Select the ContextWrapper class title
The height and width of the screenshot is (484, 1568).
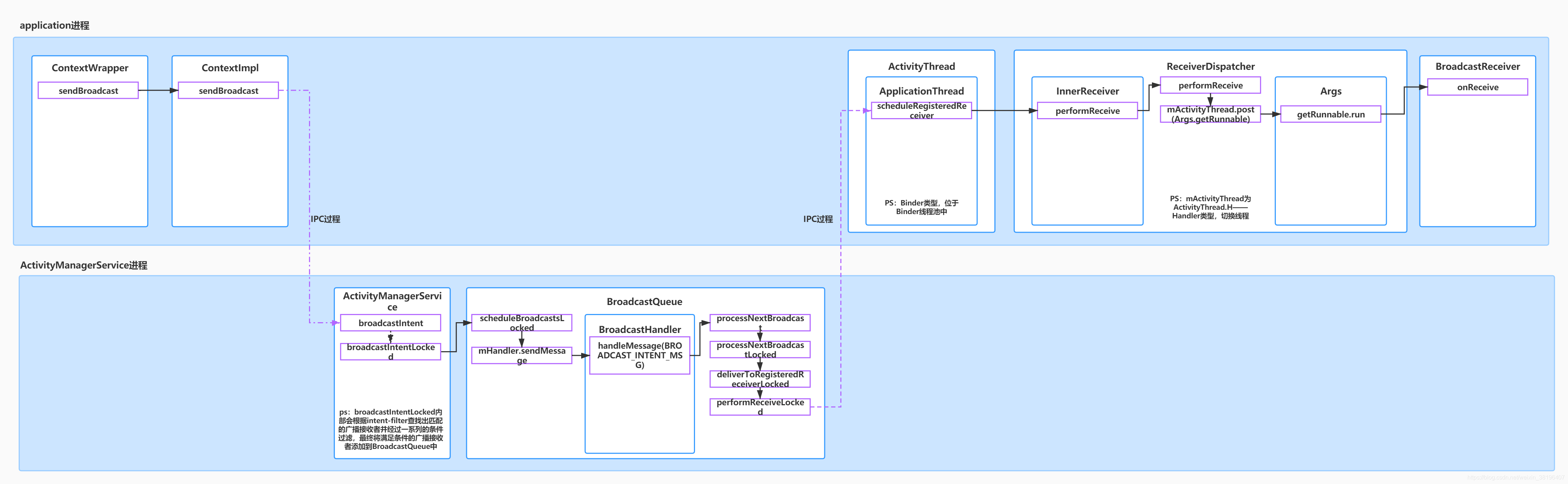click(x=90, y=68)
